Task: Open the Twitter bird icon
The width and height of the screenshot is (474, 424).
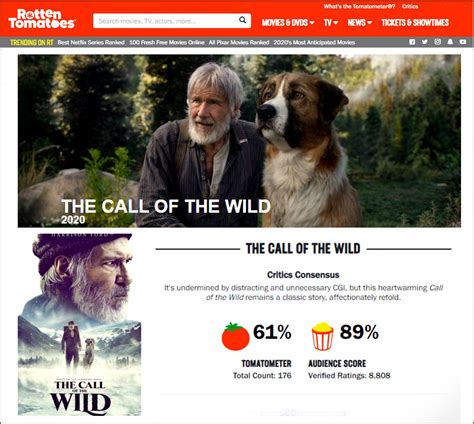Action: point(425,42)
